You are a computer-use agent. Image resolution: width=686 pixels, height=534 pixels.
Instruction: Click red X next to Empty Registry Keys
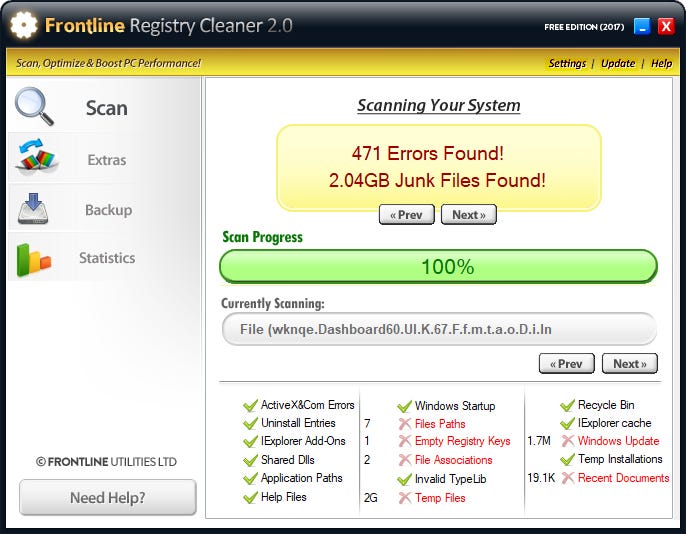tap(405, 441)
